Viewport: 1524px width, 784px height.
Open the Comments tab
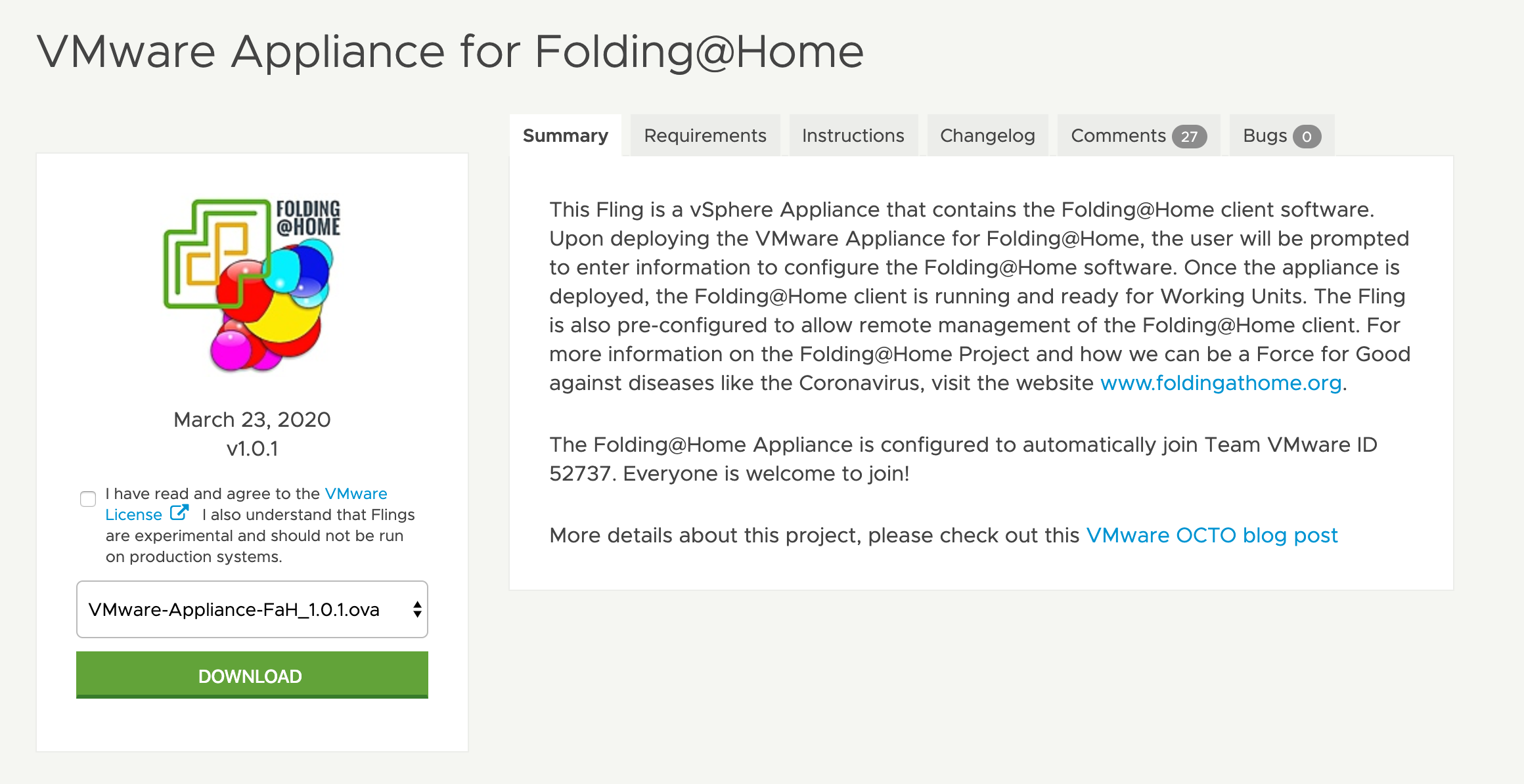(1120, 135)
